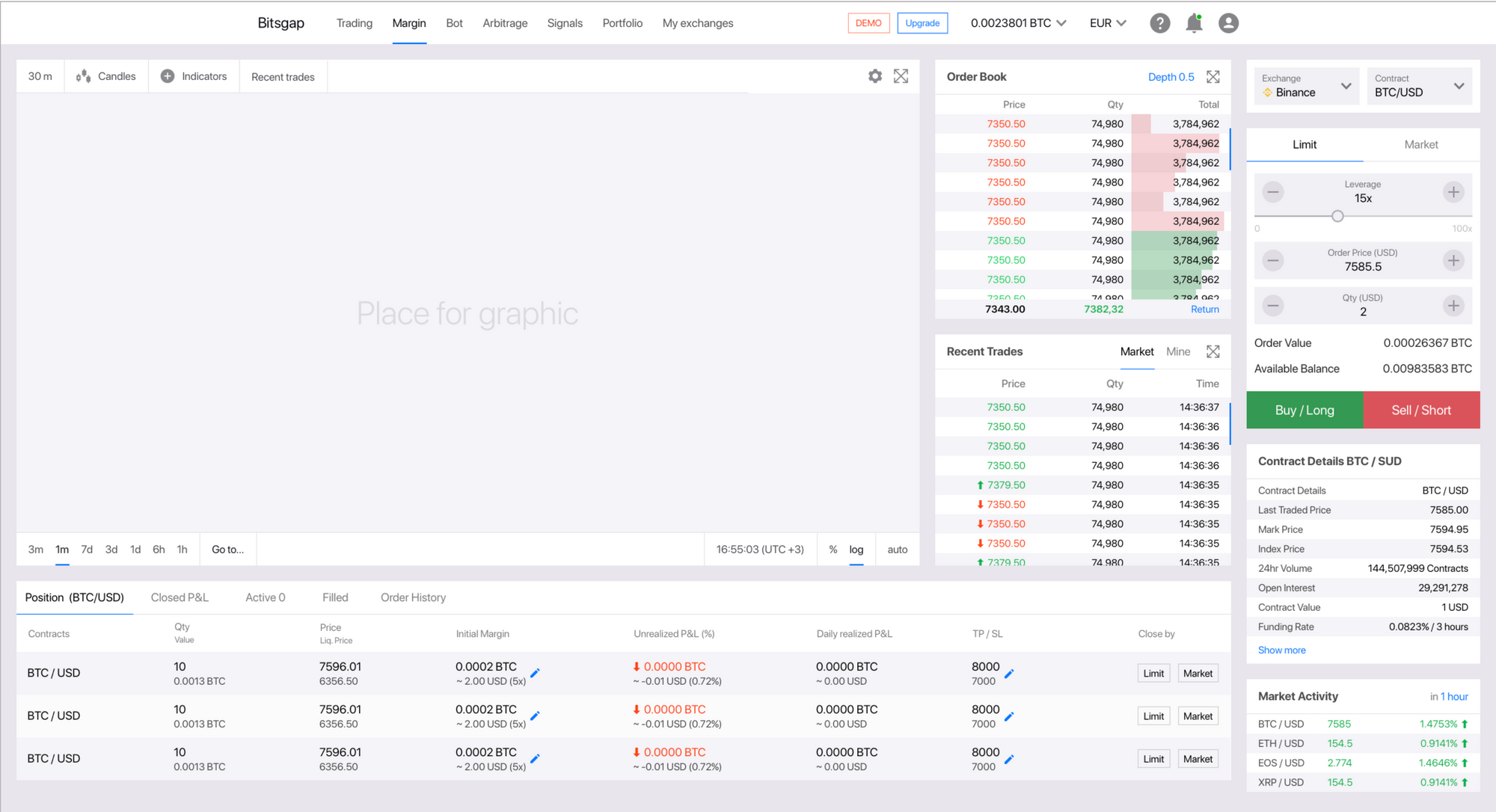1496x812 pixels.
Task: Adjust the leverage slider handle
Action: pyautogui.click(x=1337, y=216)
